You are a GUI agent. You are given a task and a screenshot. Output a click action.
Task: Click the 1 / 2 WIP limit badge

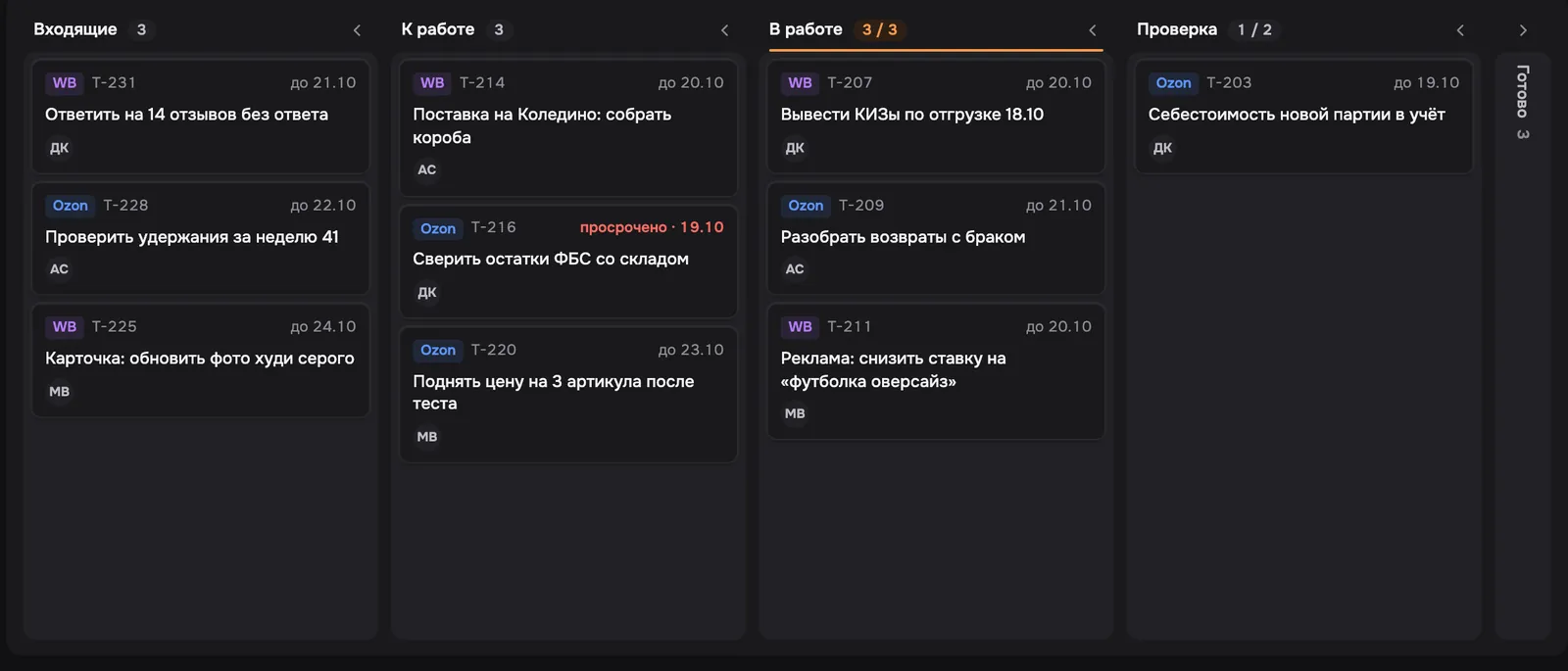click(1254, 29)
